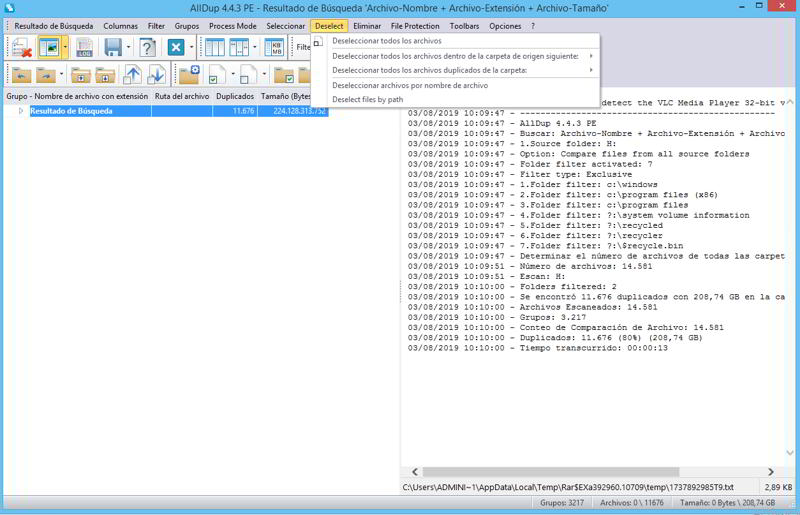Click the blue X close-result icon
This screenshot has width=800, height=515.
[x=176, y=48]
